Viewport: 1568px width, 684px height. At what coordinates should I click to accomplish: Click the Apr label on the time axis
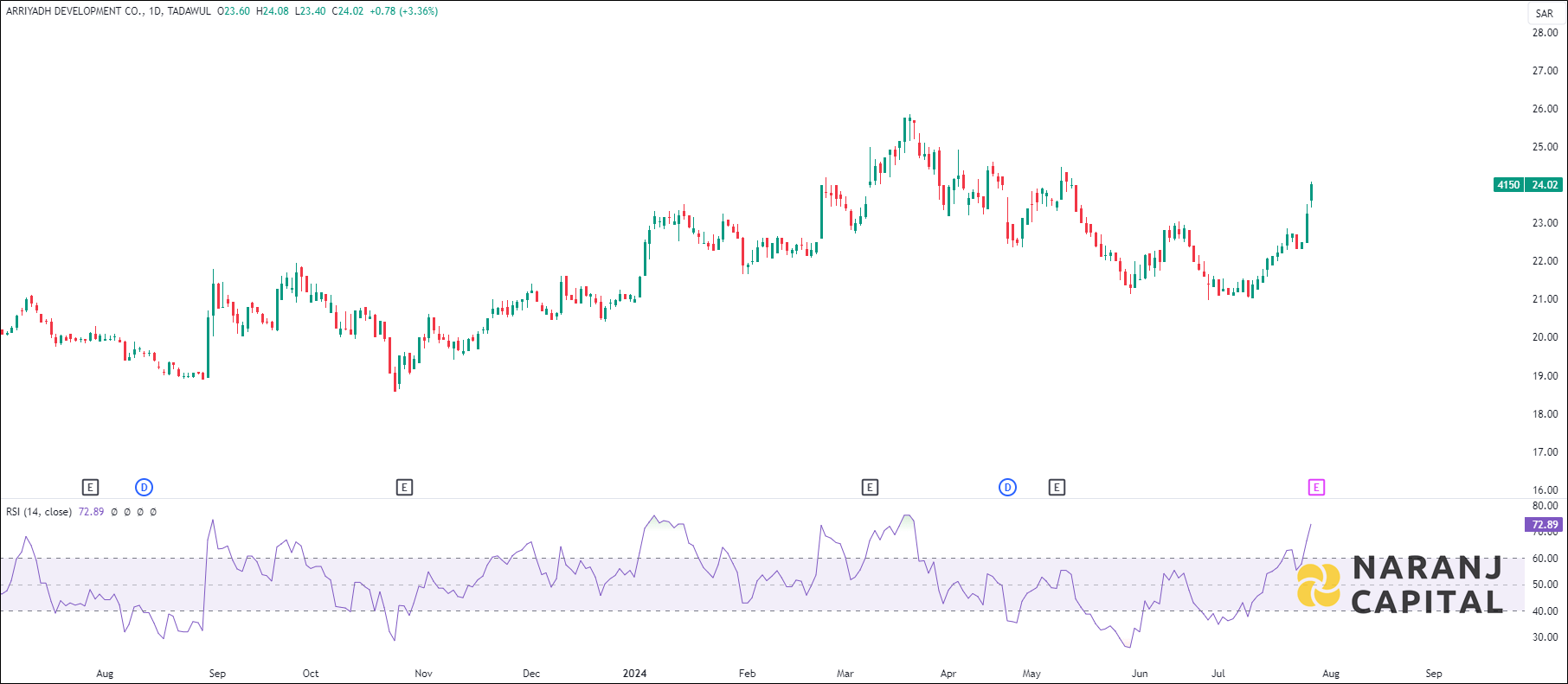(x=948, y=674)
